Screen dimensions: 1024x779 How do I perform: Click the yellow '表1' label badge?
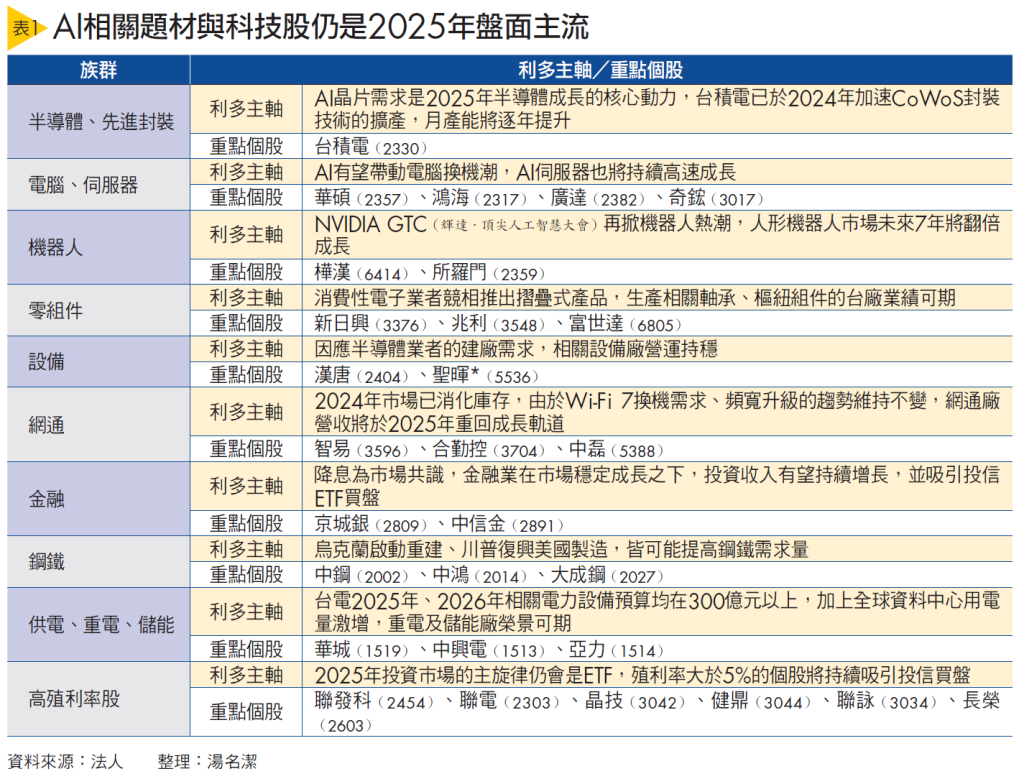26,29
